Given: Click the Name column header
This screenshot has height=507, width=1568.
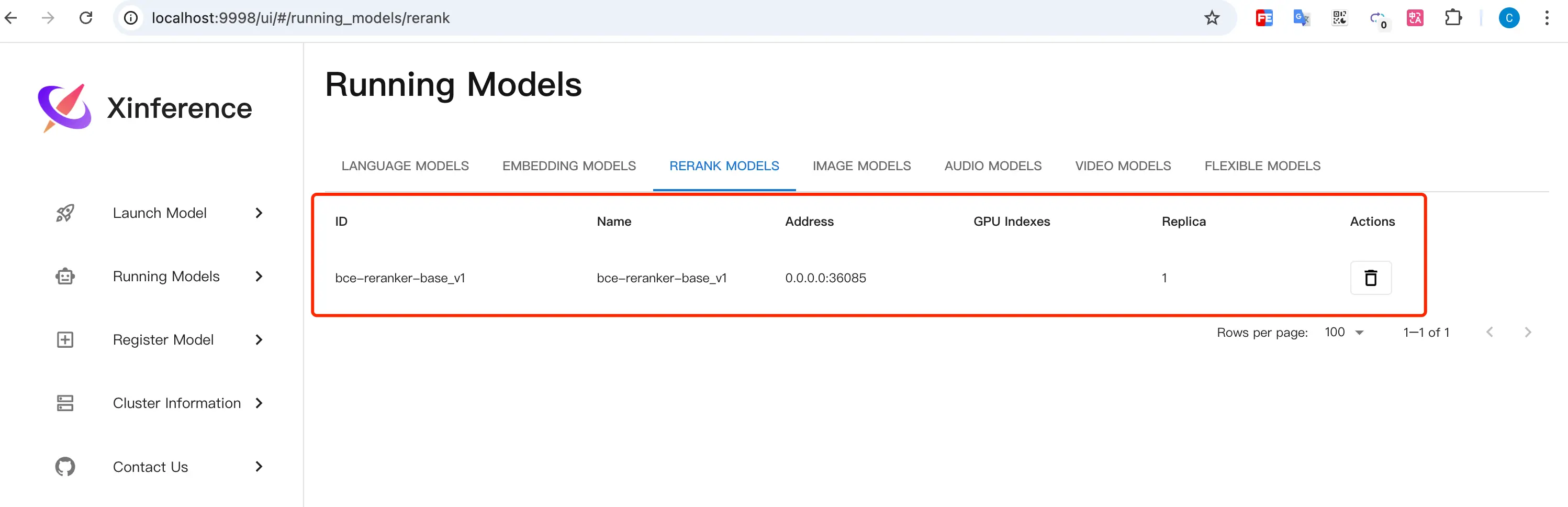Looking at the screenshot, I should click(x=613, y=221).
